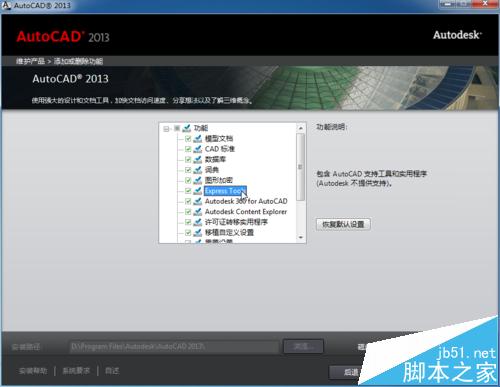This screenshot has height=387, width=500.
Task: Click feature icon beside 移植自定义设置
Action: pos(198,232)
